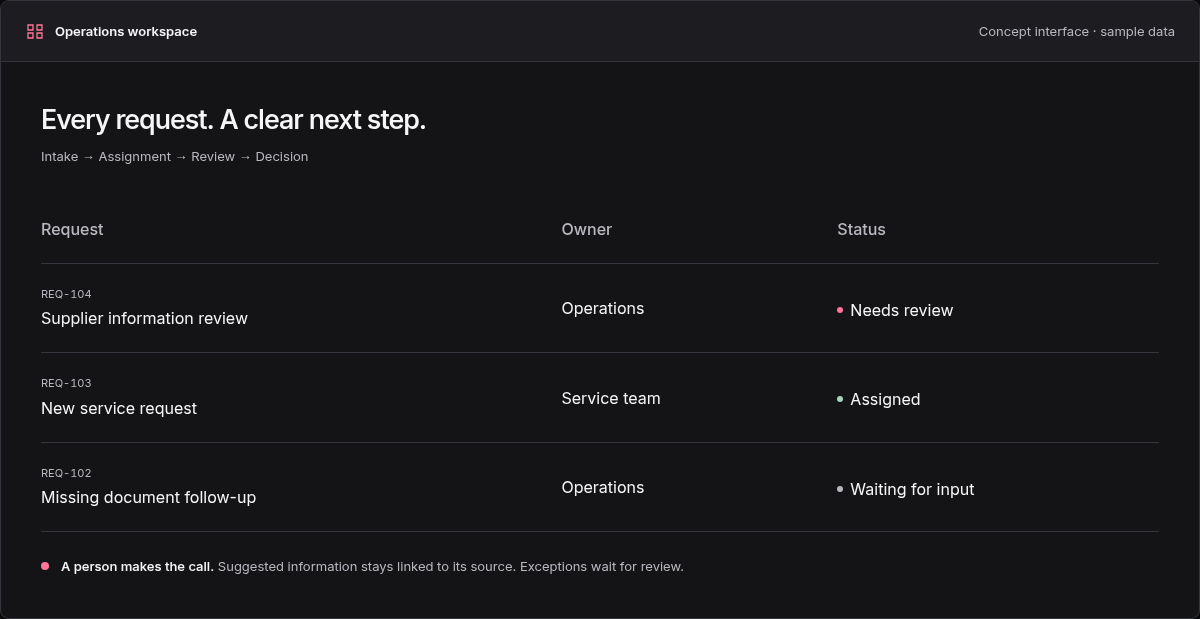Click the Operations workspace grid logo icon
The width and height of the screenshot is (1200, 619).
click(x=35, y=32)
